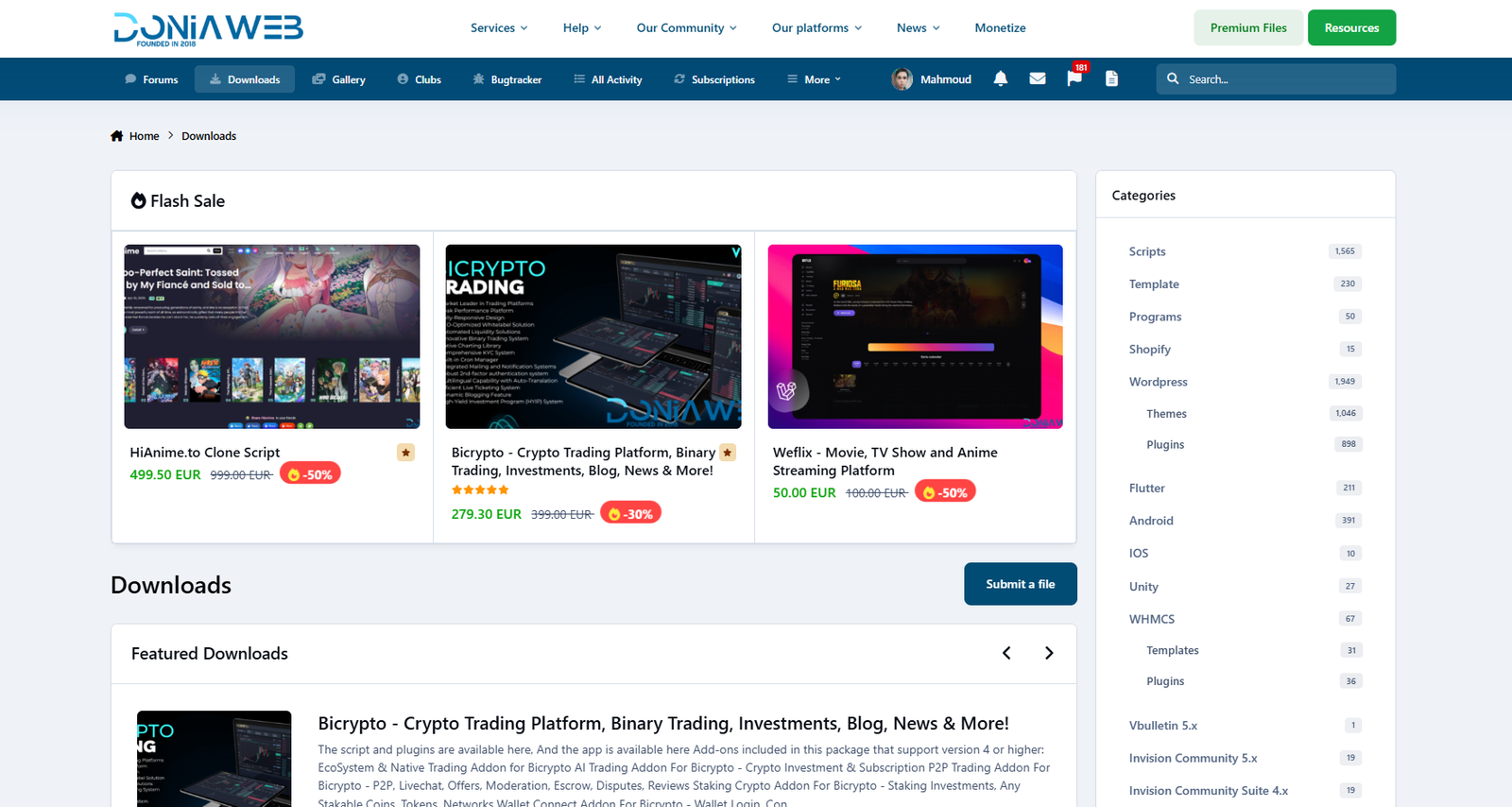Type in the Search input field
The height and width of the screenshot is (807, 1512).
(x=1285, y=79)
